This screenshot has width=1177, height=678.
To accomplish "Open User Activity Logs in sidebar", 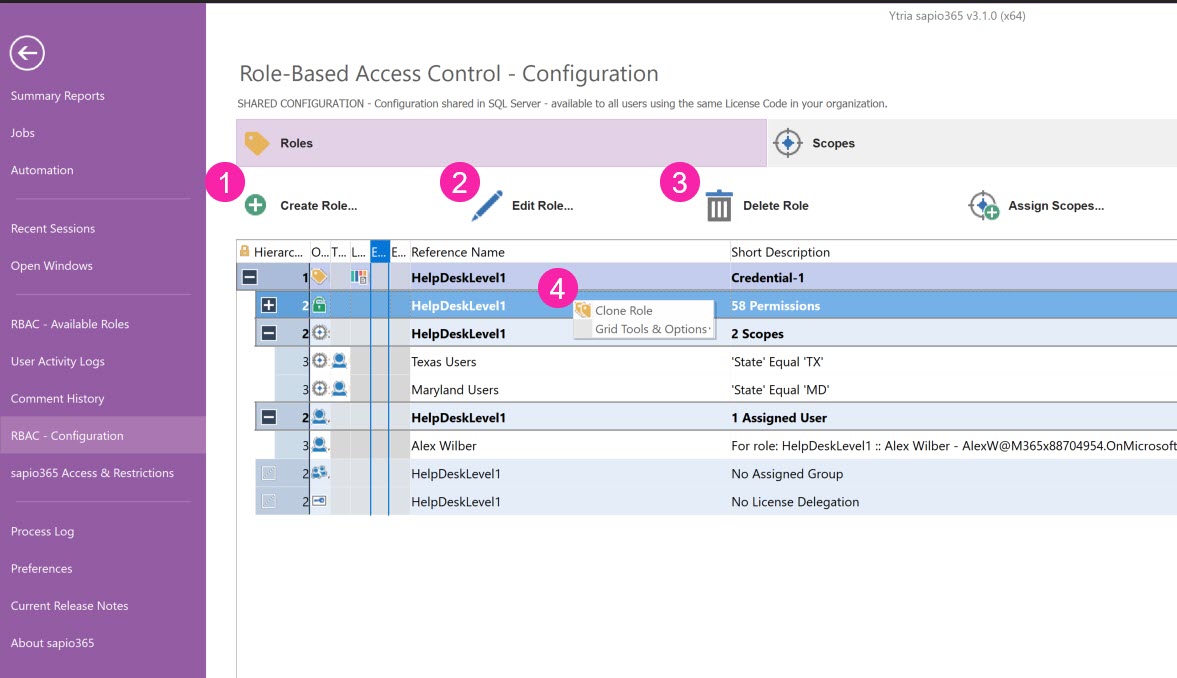I will [57, 361].
